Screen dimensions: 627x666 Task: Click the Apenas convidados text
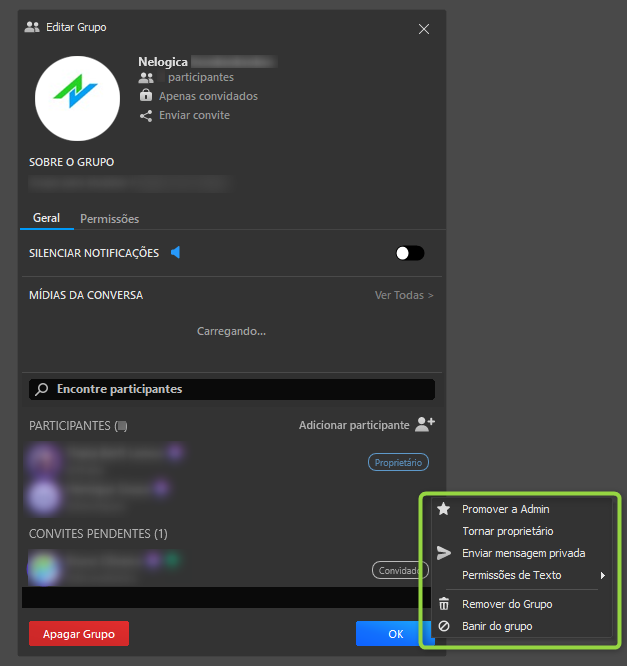pos(208,96)
